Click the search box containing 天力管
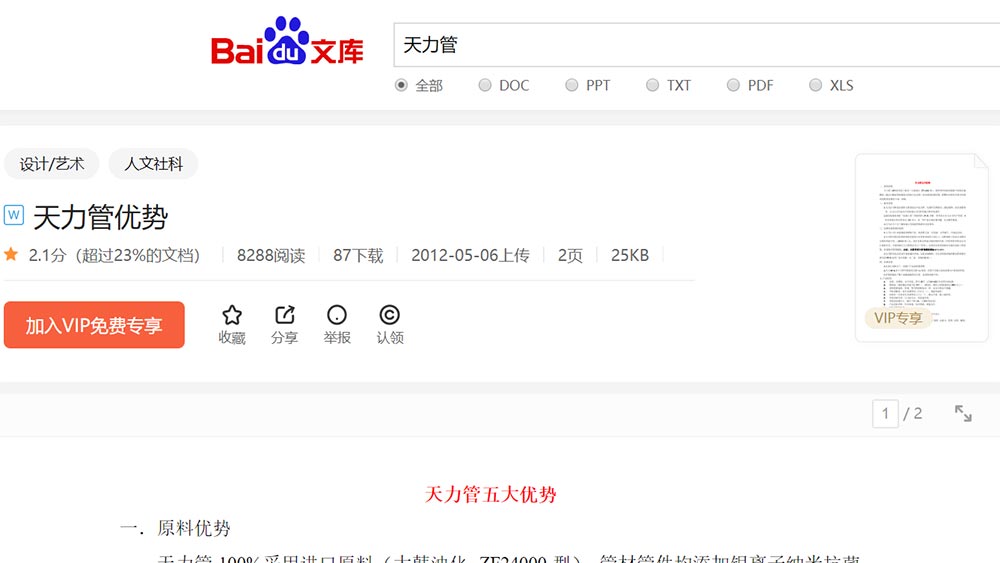Screen dimensions: 1000x563 (x=690, y=45)
